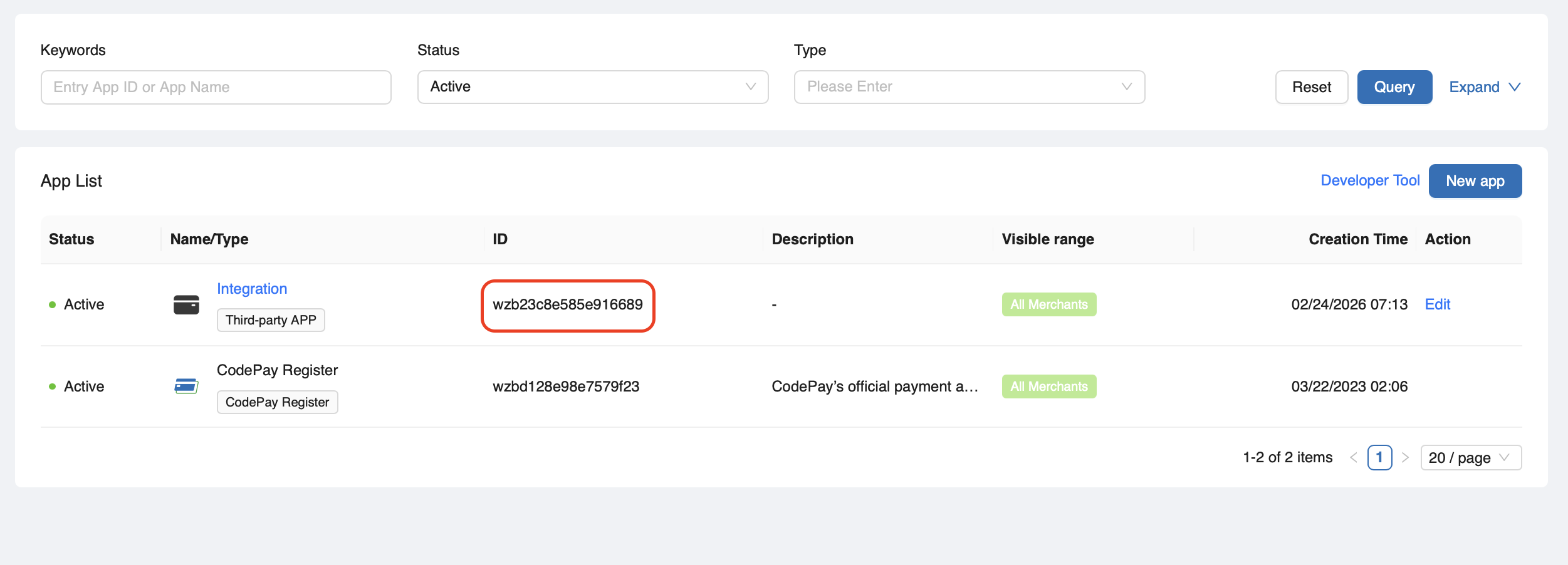The image size is (1568, 565).
Task: Edit the Integration app
Action: point(1438,304)
